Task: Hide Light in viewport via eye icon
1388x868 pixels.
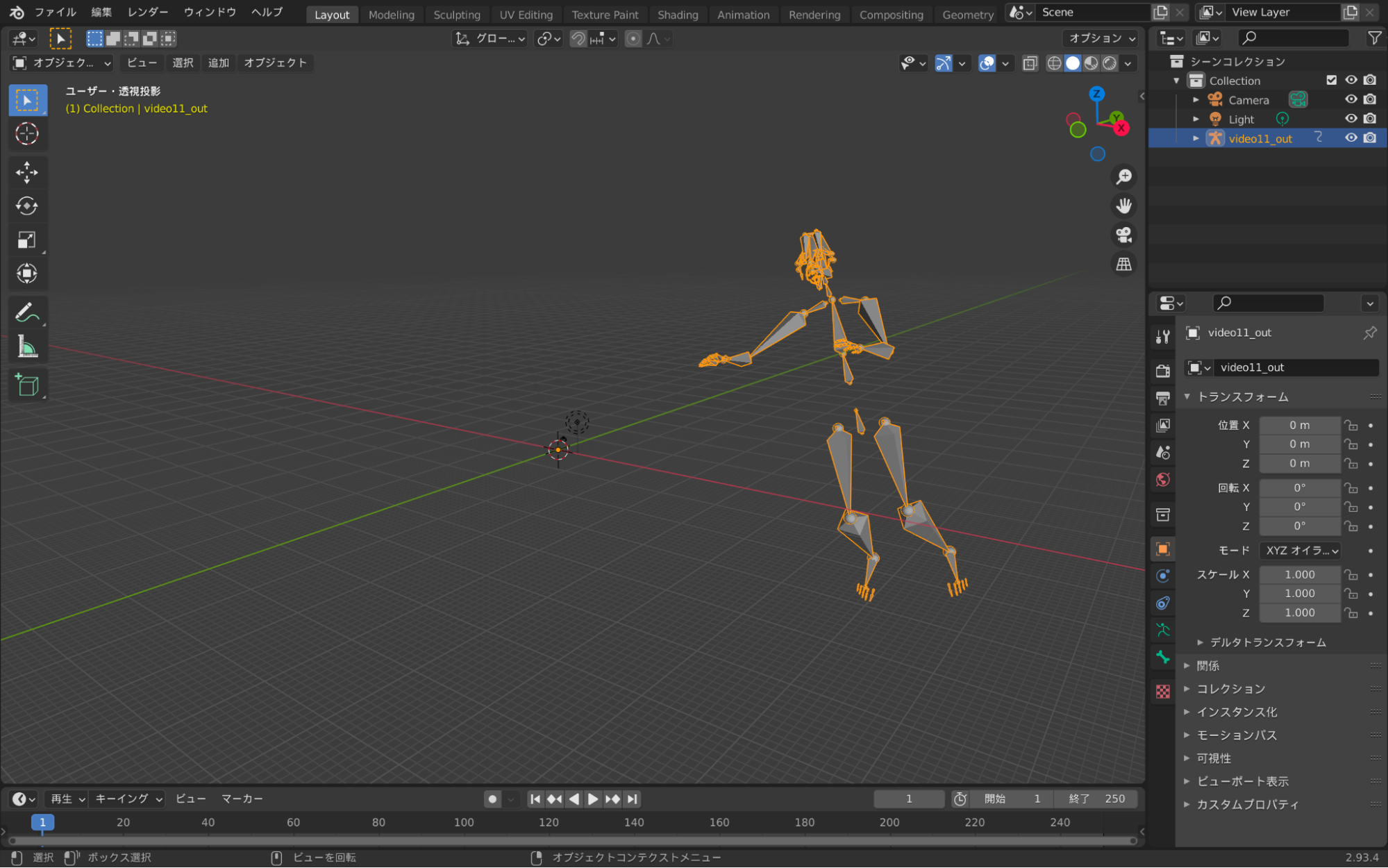Action: click(x=1351, y=119)
